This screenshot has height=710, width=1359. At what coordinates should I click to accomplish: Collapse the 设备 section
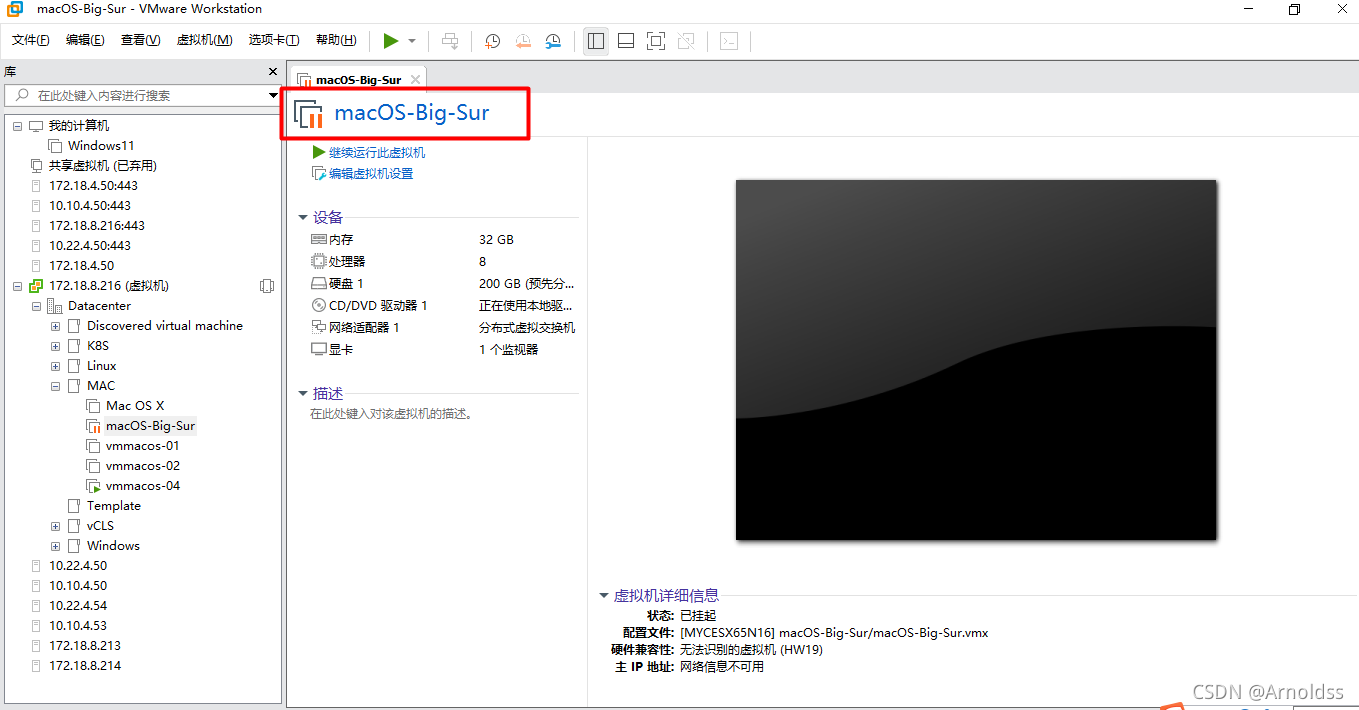pyautogui.click(x=303, y=217)
